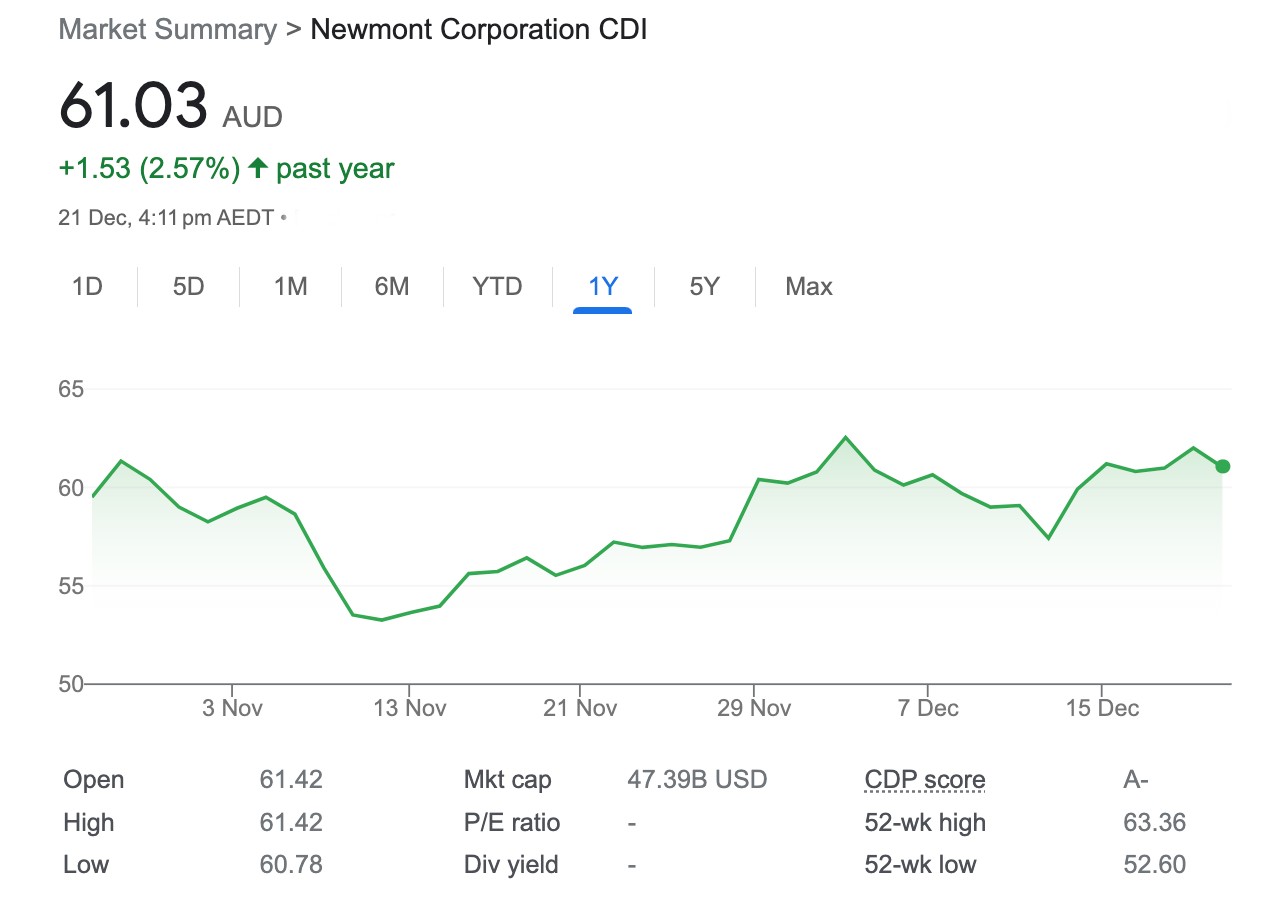Click the 29 Nov date label on chart axis

(x=755, y=708)
